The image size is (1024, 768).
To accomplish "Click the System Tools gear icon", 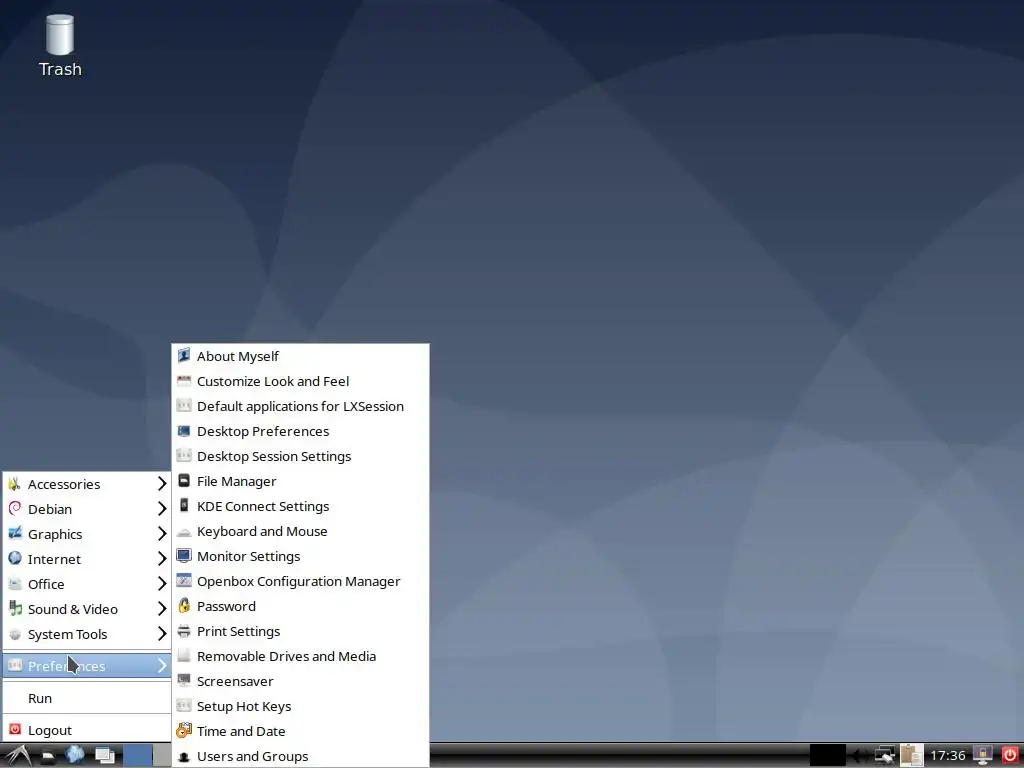I will 15,633.
